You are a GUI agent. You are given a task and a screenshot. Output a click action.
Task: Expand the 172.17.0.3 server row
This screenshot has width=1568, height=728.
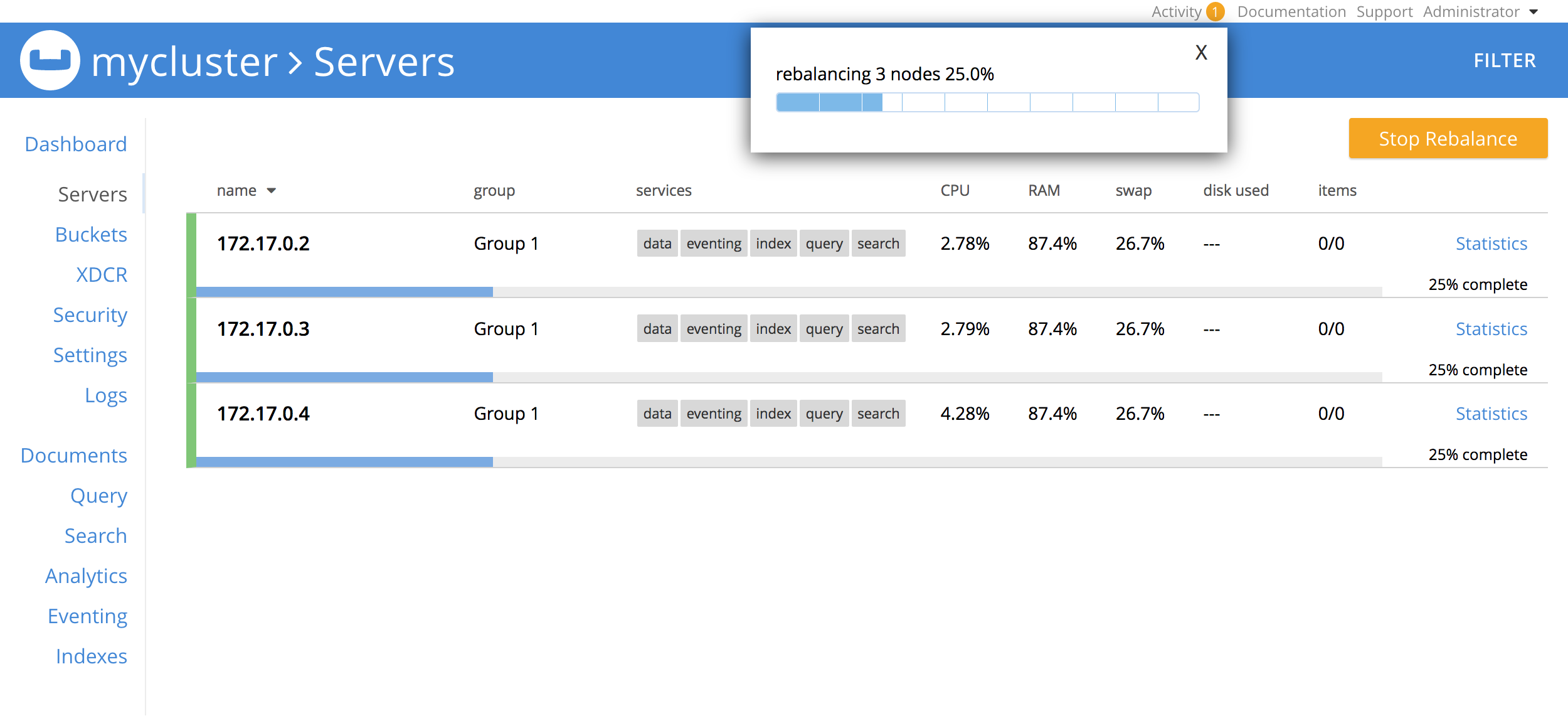[x=263, y=329]
